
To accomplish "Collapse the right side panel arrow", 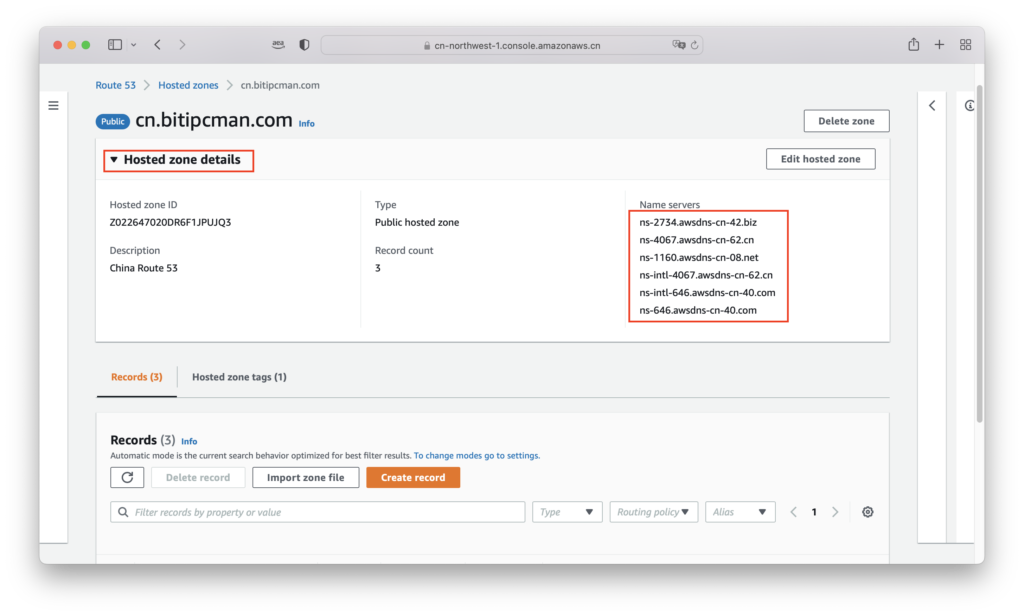I will click(932, 105).
